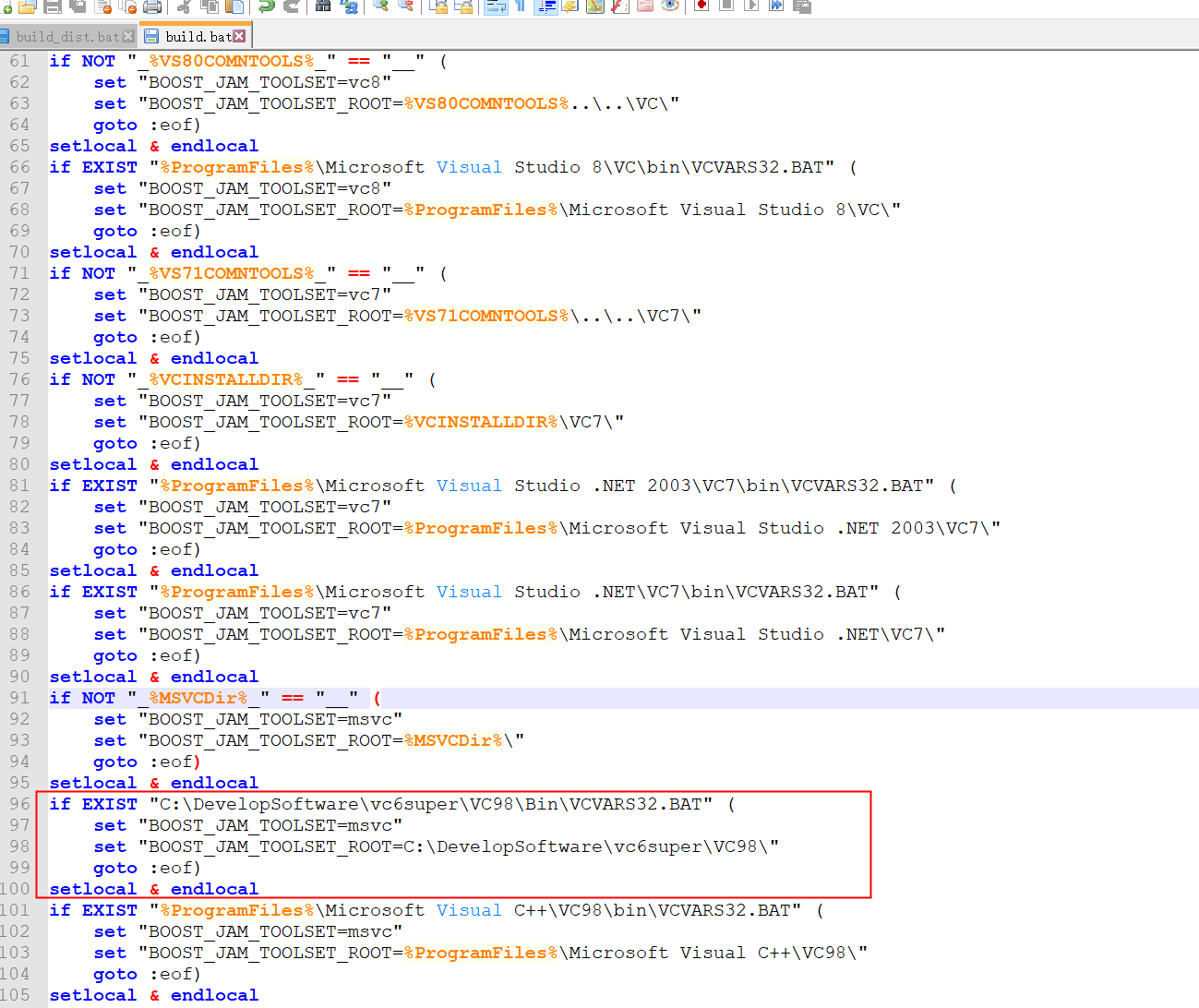The width and height of the screenshot is (1199, 1008).
Task: Open Folder as Workspace icon
Action: pyautogui.click(x=645, y=6)
